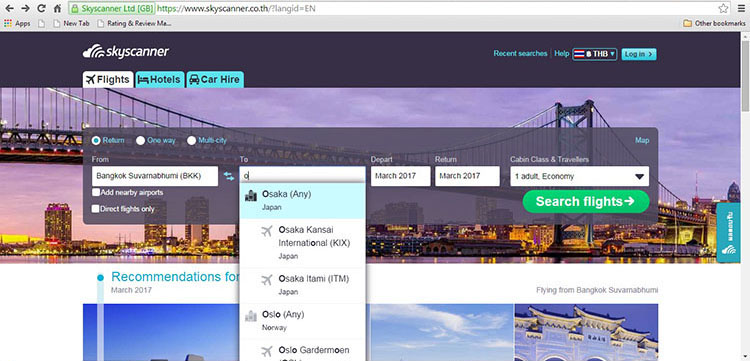Open the THB currency selector
750x361 pixels.
click(x=595, y=54)
